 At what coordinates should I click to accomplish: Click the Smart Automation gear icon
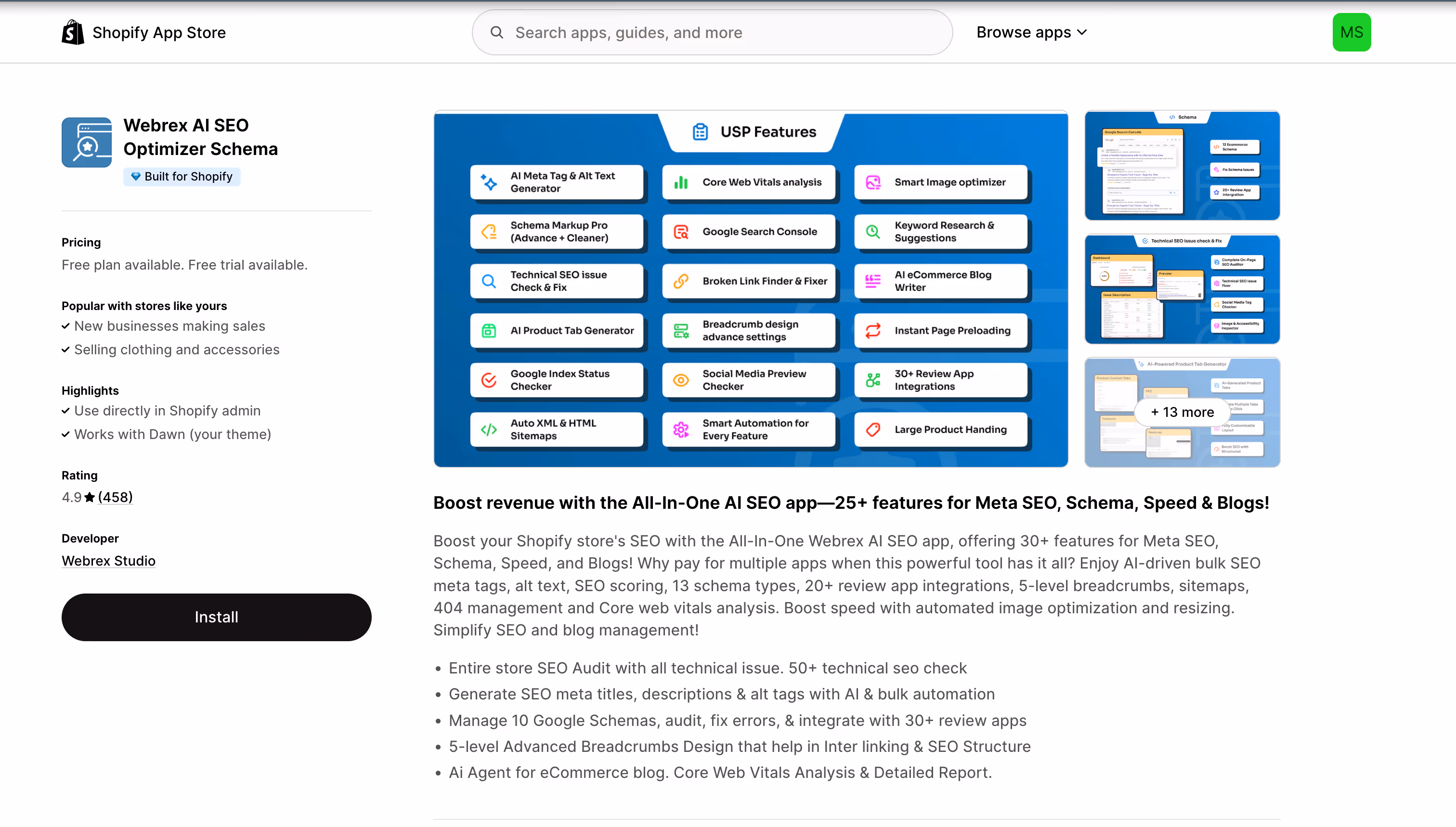[x=681, y=429]
